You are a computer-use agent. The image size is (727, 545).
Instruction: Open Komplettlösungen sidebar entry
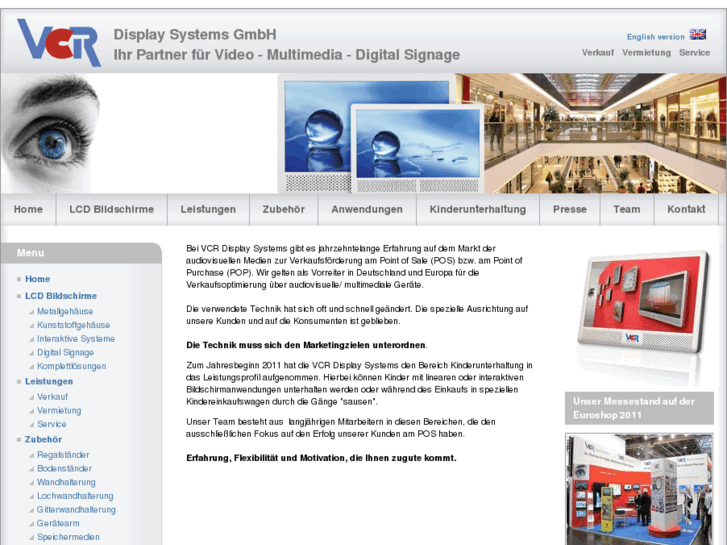tap(71, 366)
